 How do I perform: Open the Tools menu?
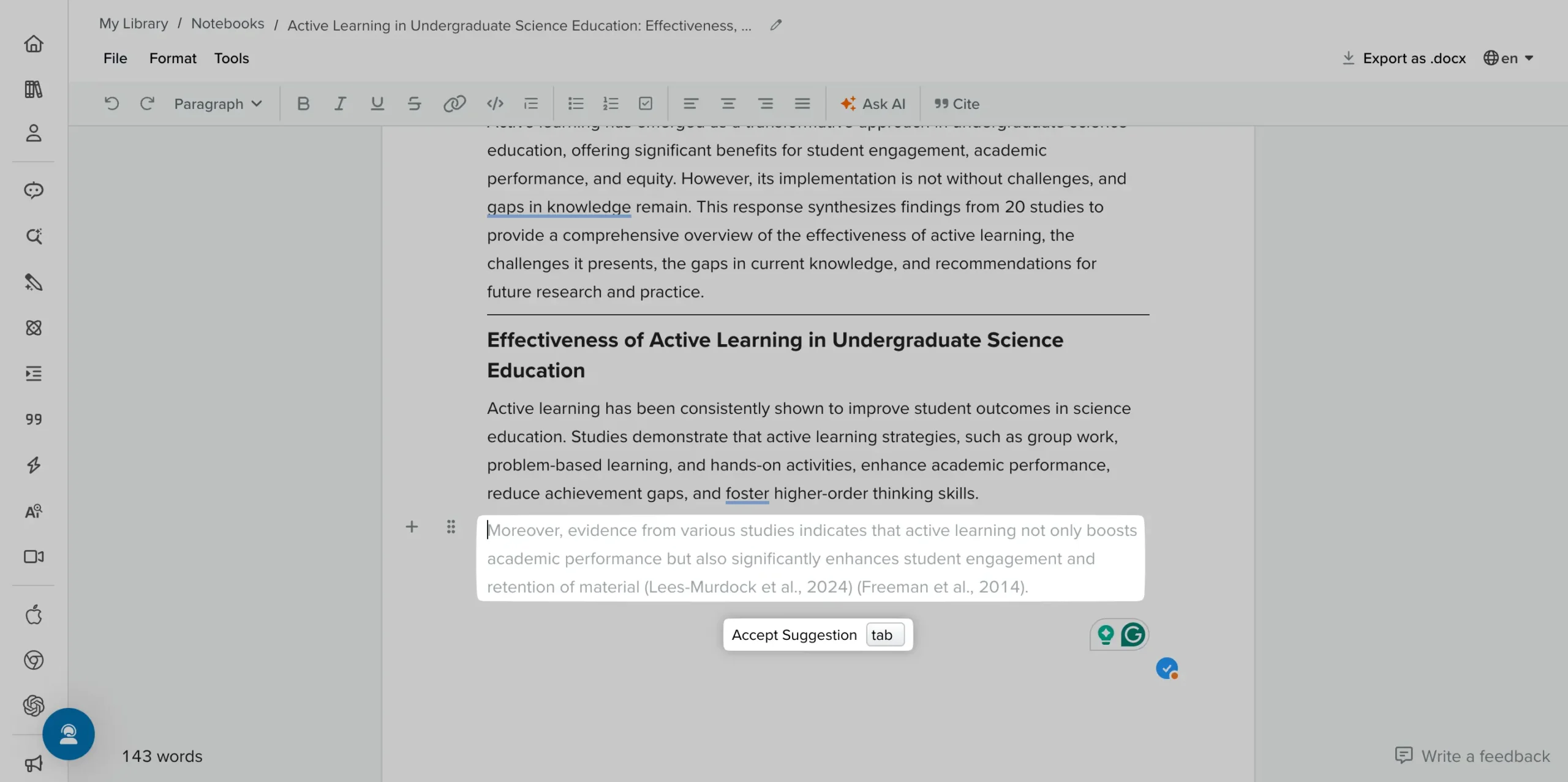(x=232, y=58)
